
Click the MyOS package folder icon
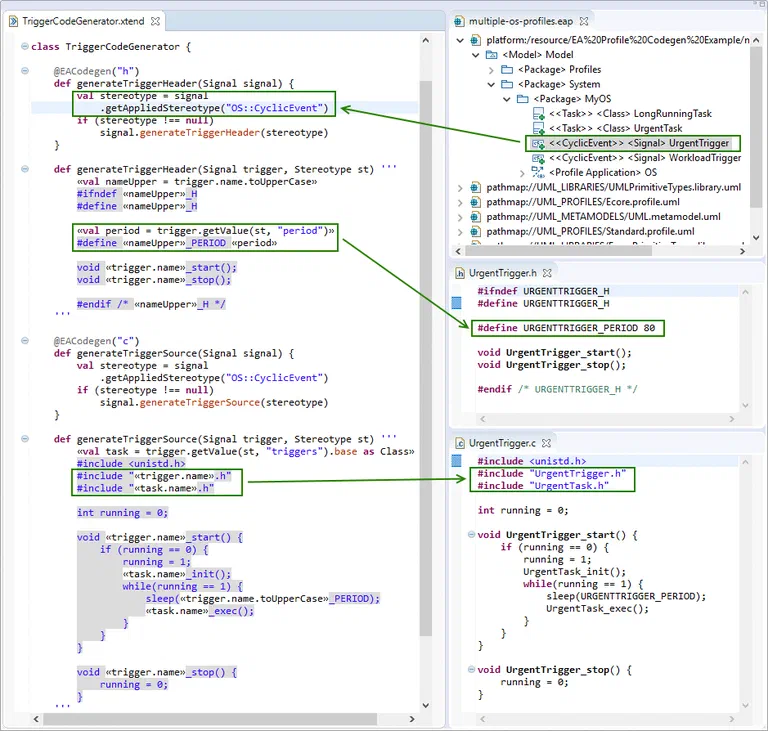[x=523, y=99]
